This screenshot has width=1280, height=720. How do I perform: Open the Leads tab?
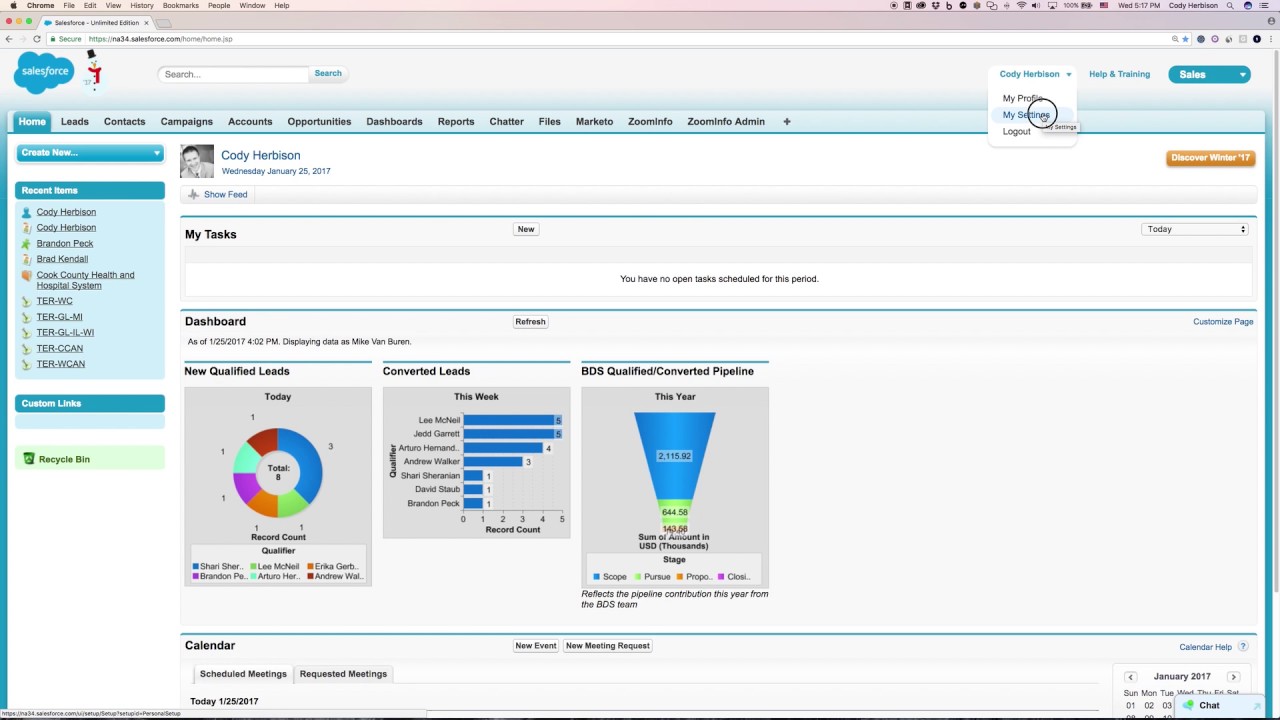(75, 122)
